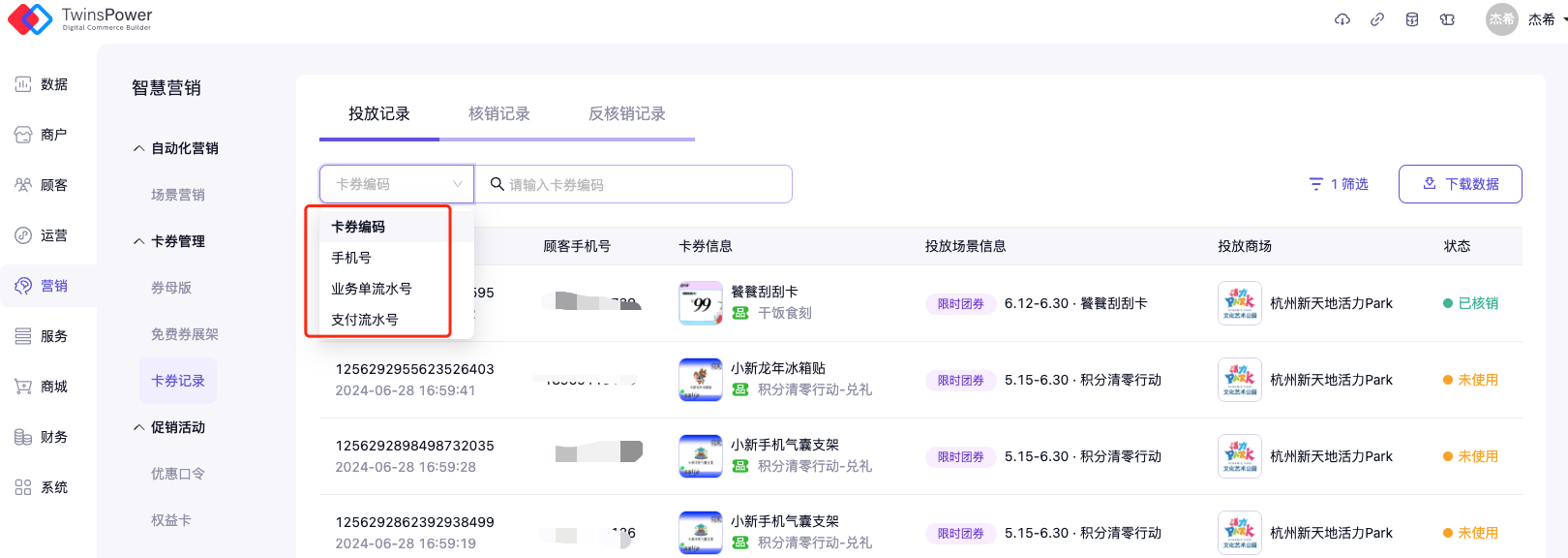1568x558 pixels.
Task: Click the 请输入卡券编码 search input field
Action: click(x=639, y=184)
